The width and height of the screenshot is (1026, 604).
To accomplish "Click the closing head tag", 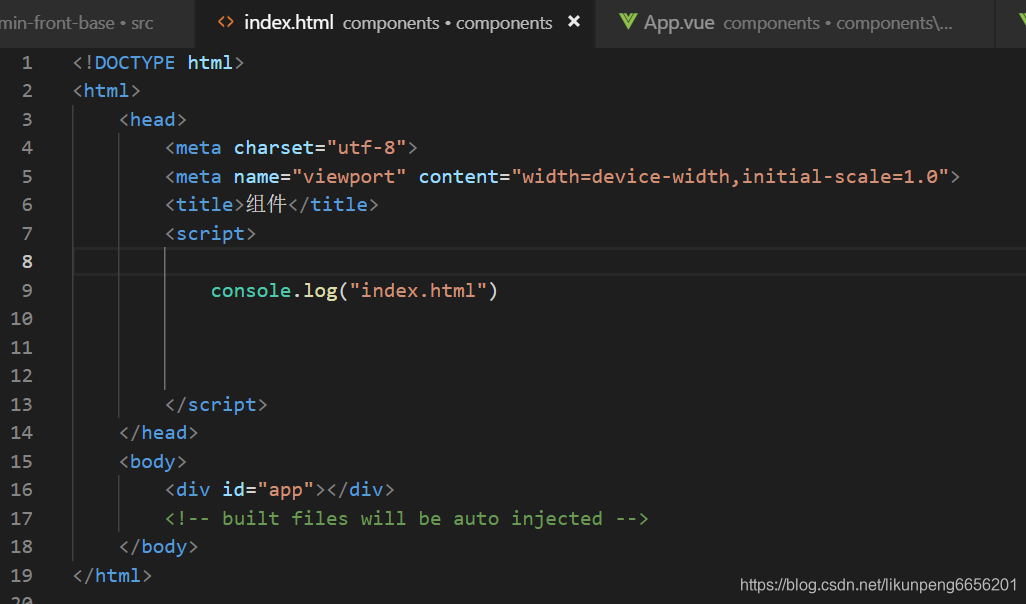I will coord(159,433).
